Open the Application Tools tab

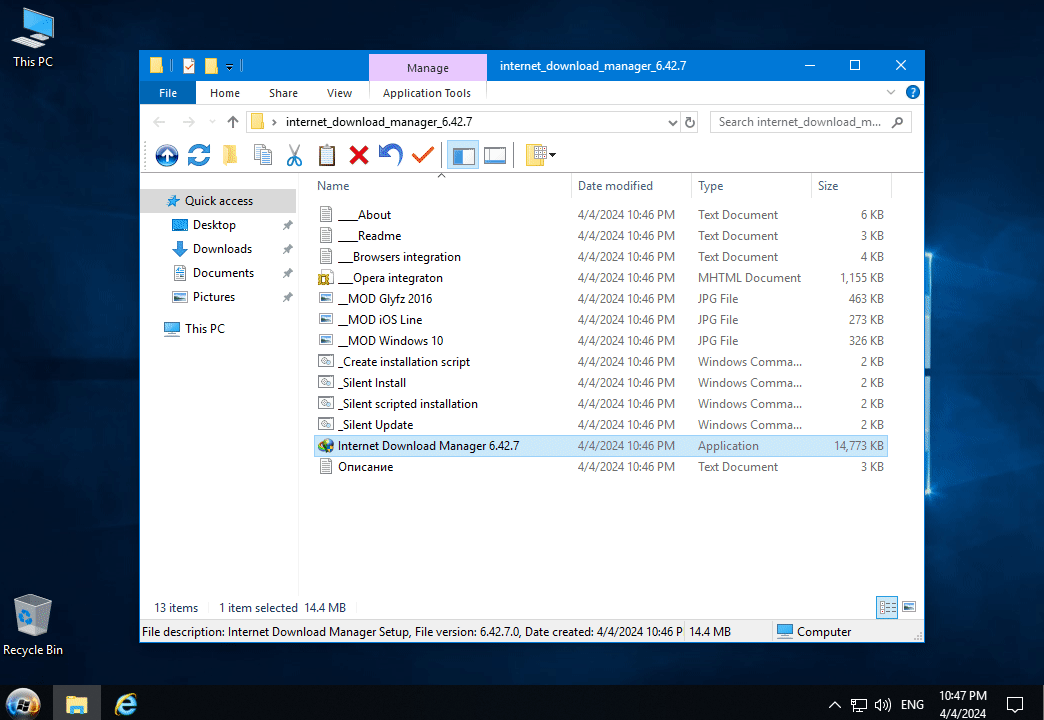pyautogui.click(x=427, y=93)
